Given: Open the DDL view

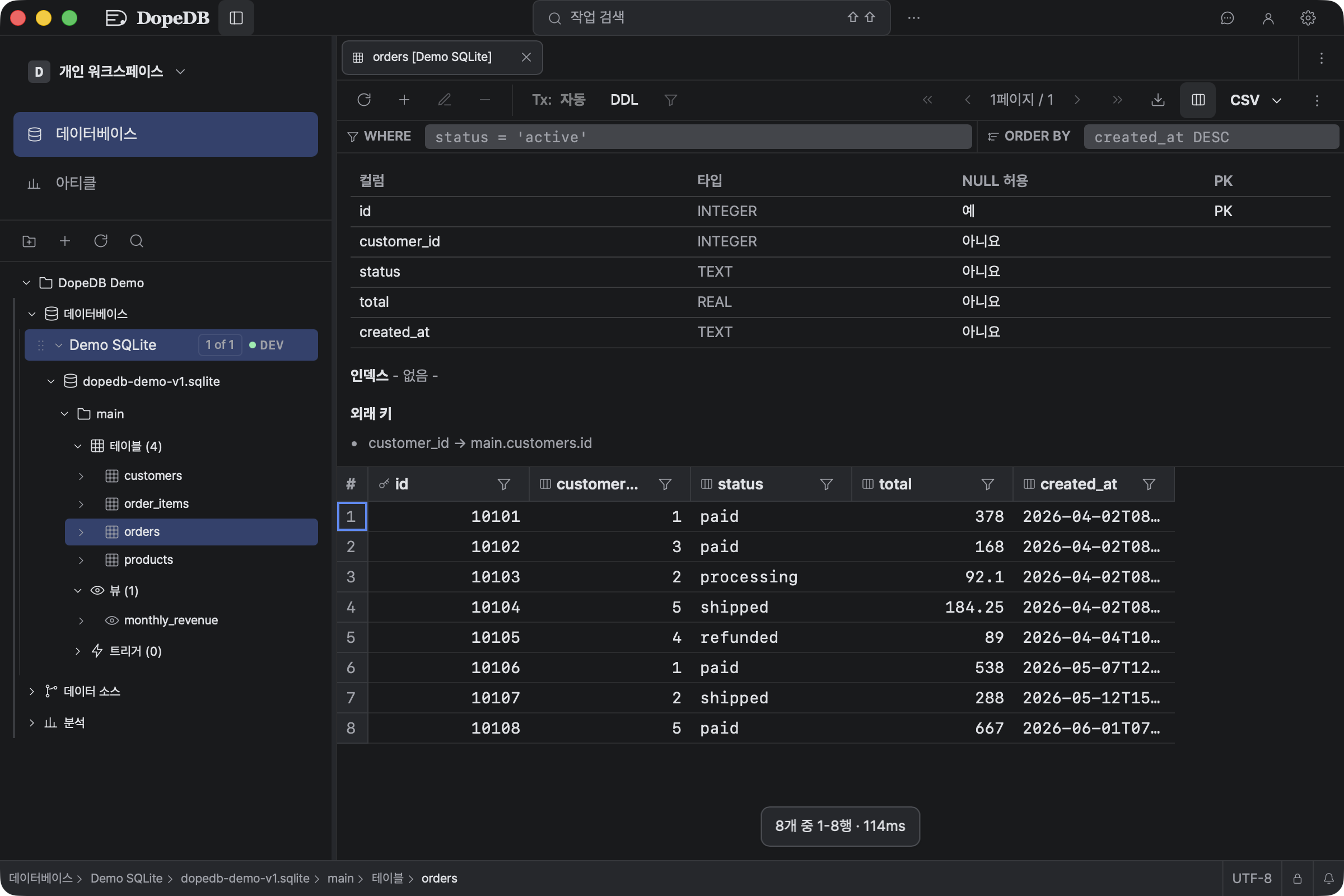Looking at the screenshot, I should tap(624, 100).
